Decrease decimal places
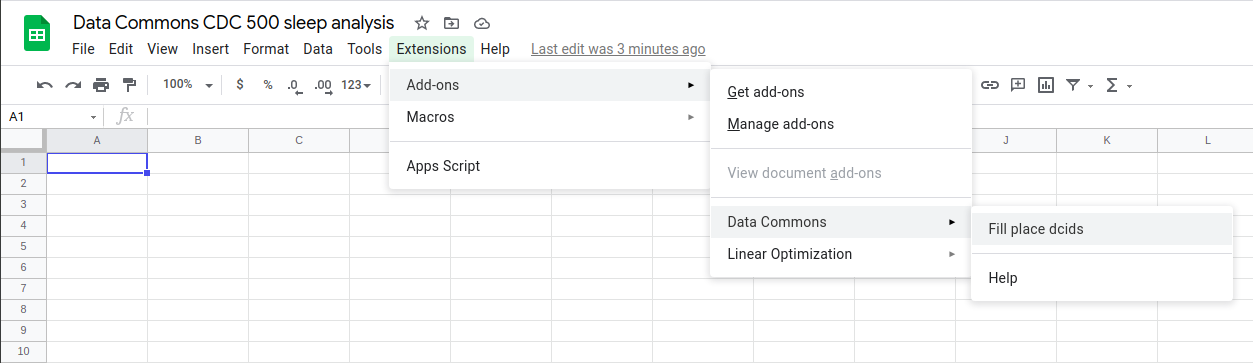This screenshot has height=363, width=1253. point(294,85)
